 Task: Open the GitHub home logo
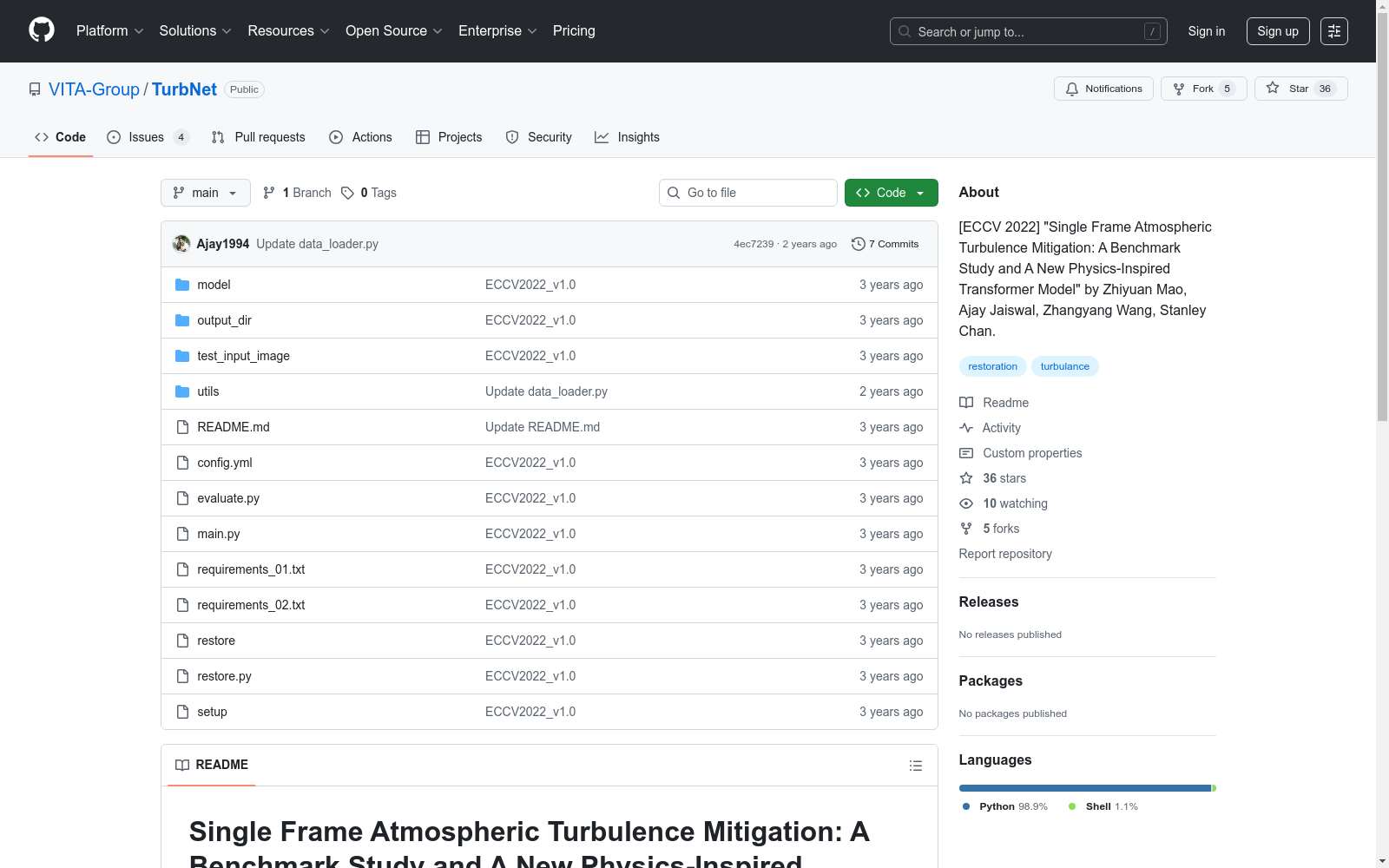tap(42, 30)
